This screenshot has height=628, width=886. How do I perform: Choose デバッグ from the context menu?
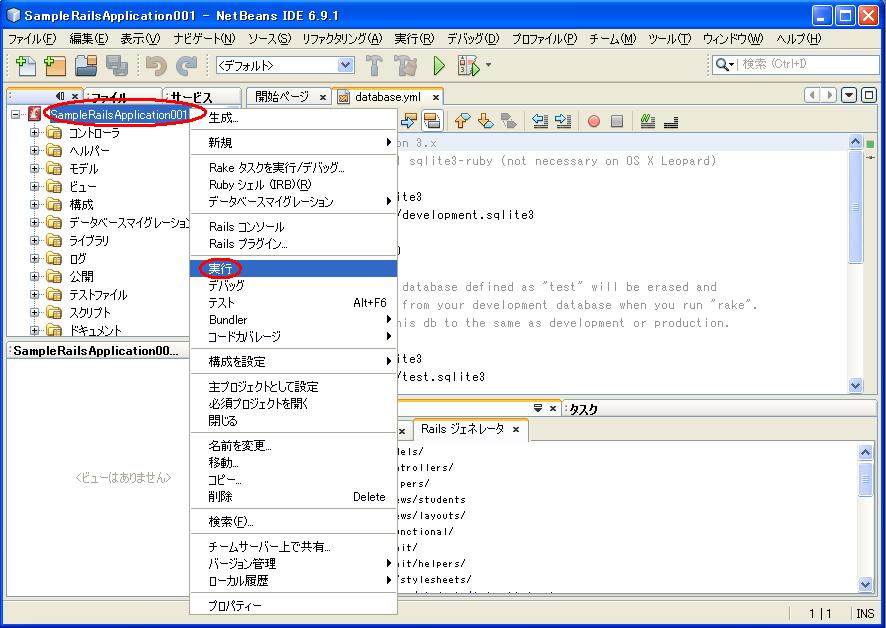coord(293,285)
